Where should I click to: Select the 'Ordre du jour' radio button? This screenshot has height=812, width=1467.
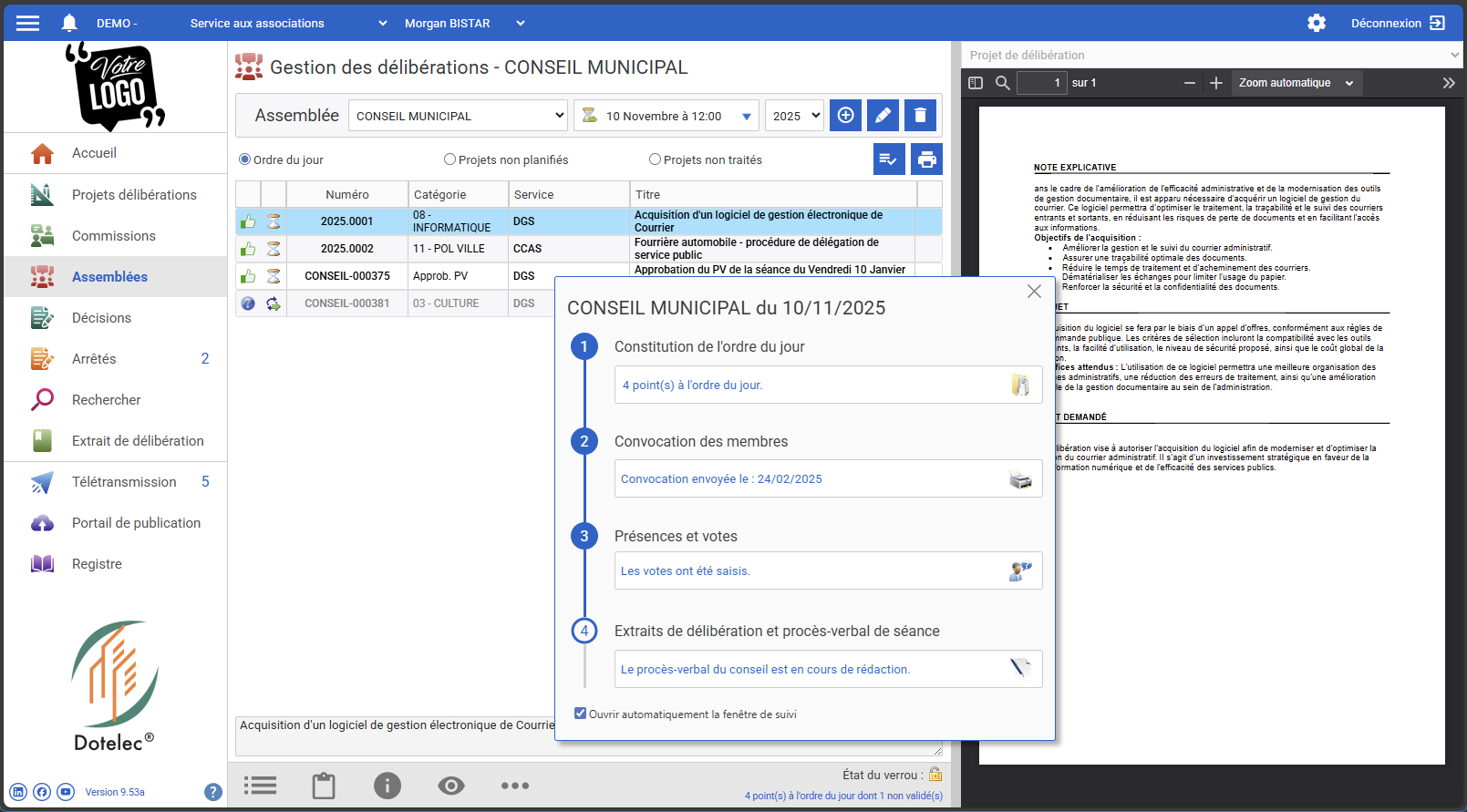(x=244, y=159)
